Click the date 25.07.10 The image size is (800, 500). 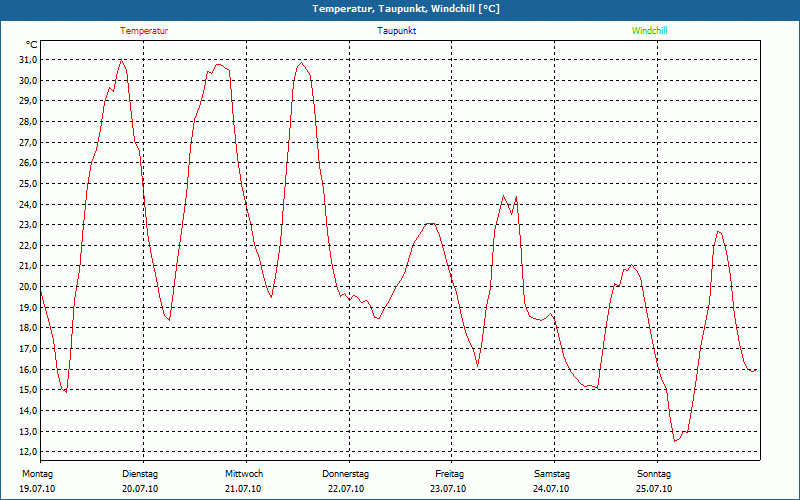pyautogui.click(x=654, y=489)
